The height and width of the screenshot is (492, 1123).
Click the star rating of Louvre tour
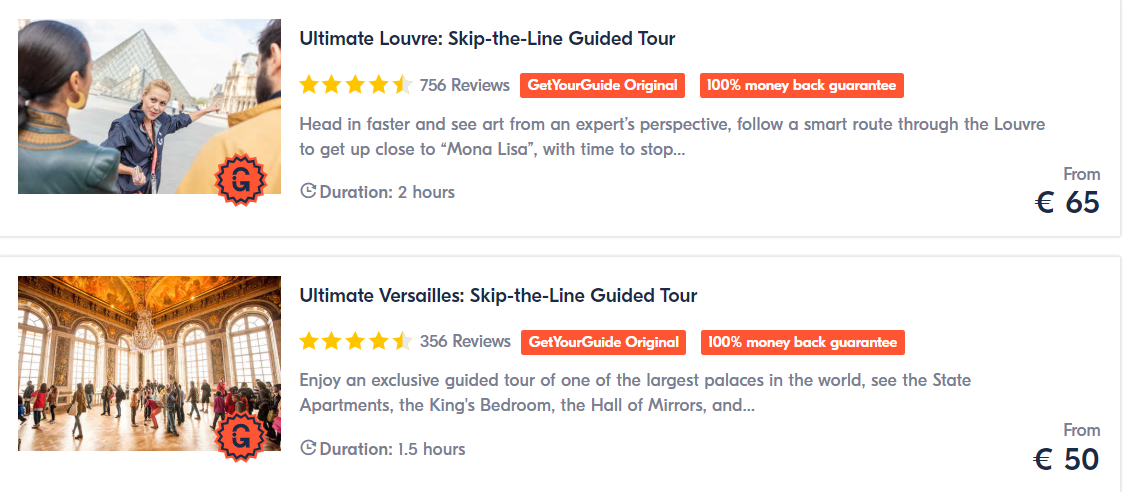coord(356,85)
